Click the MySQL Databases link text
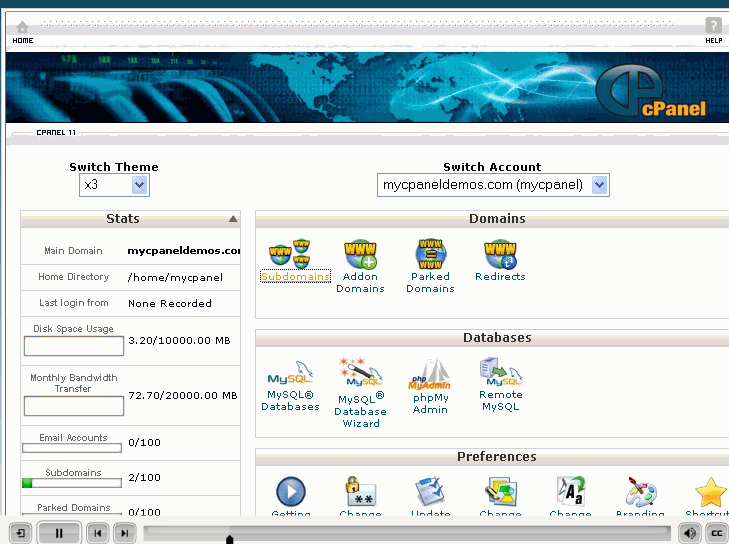Viewport: 729px width, 544px height. 290,400
